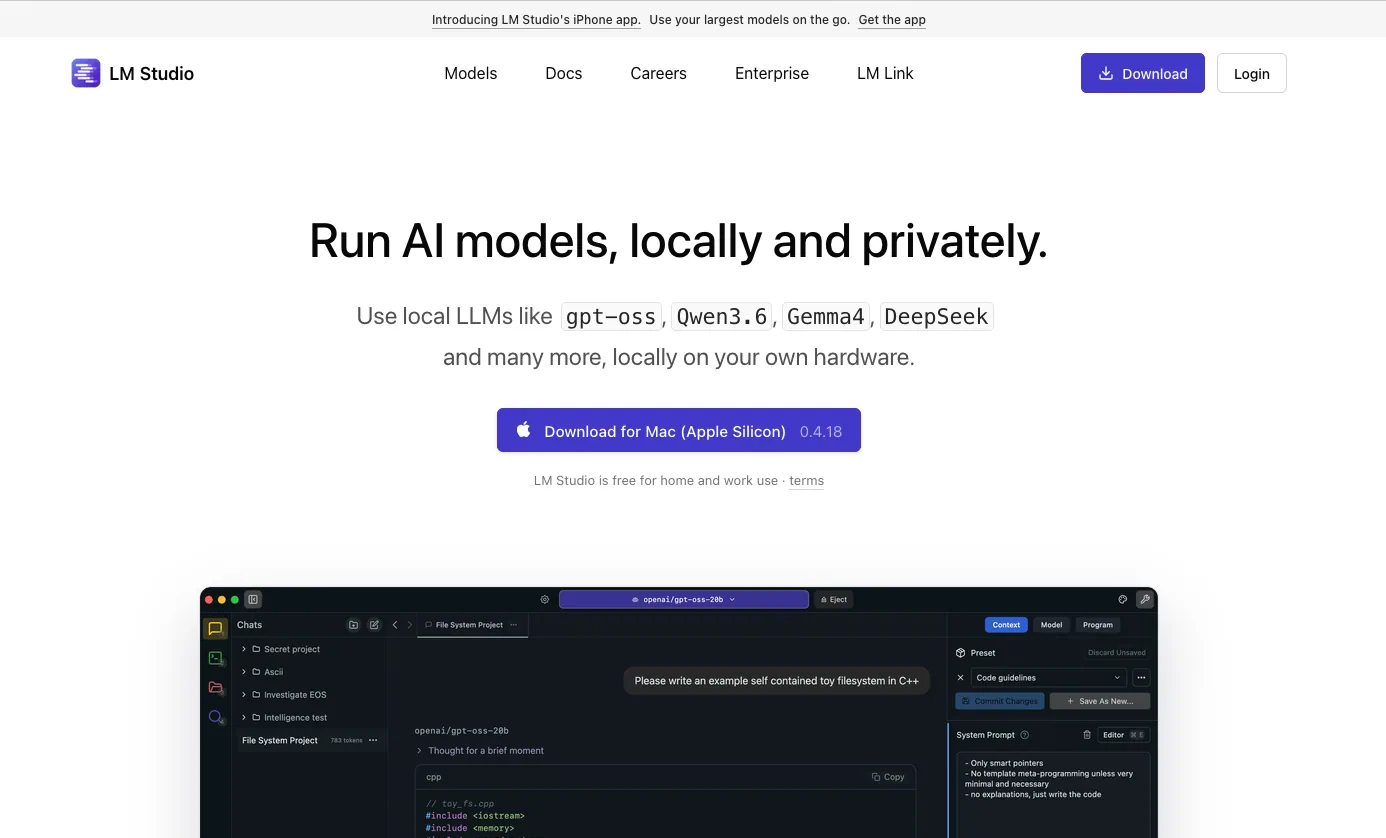This screenshot has width=1386, height=838.
Task: Open the Careers nav item
Action: [659, 73]
